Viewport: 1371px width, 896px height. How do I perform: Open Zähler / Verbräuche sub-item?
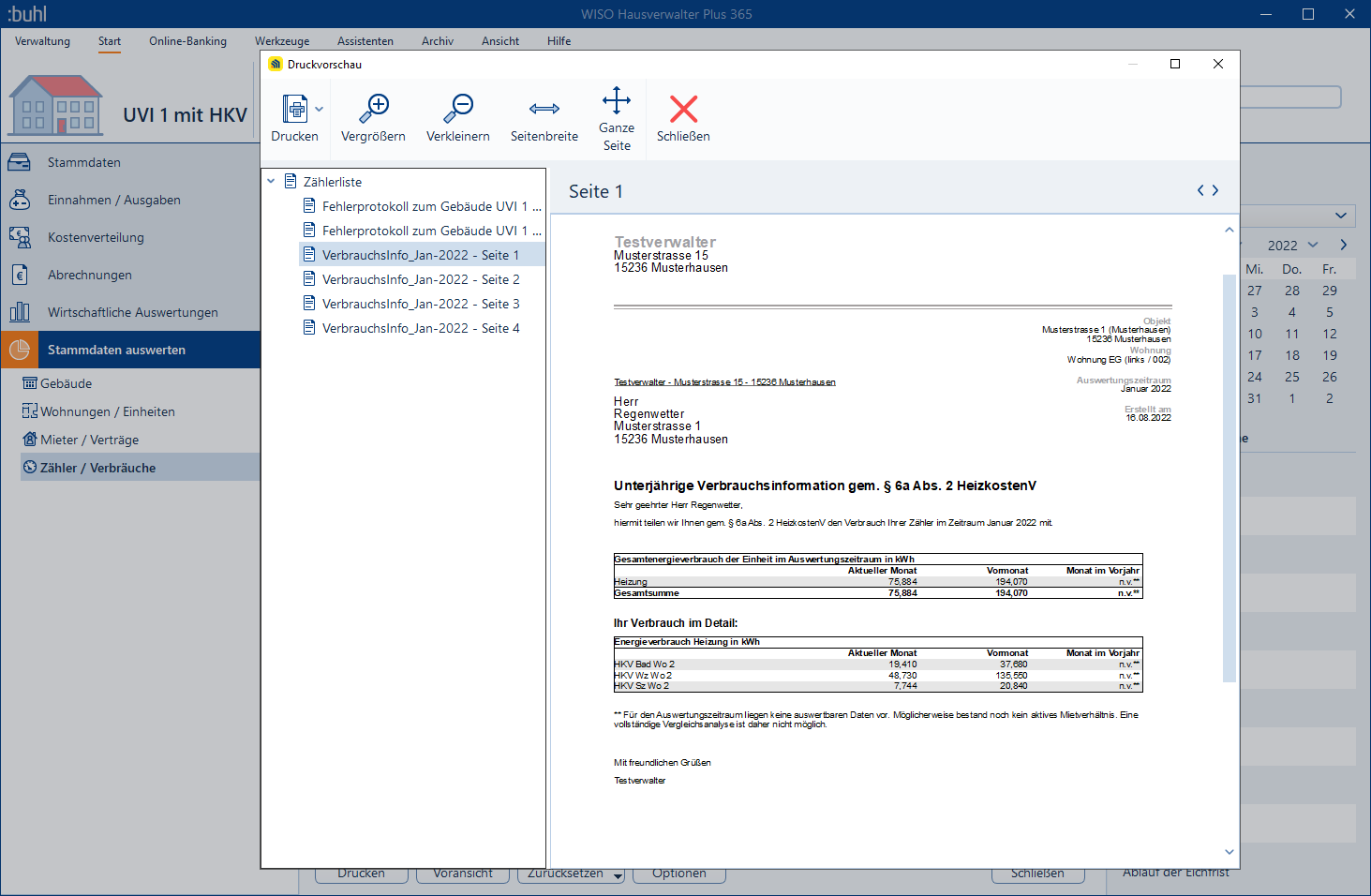coord(140,468)
